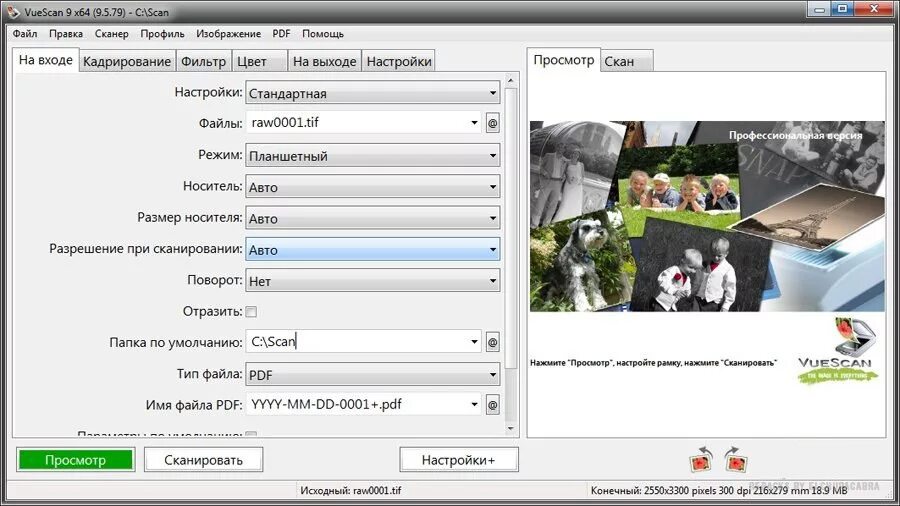Open the Файл menu

(25, 34)
